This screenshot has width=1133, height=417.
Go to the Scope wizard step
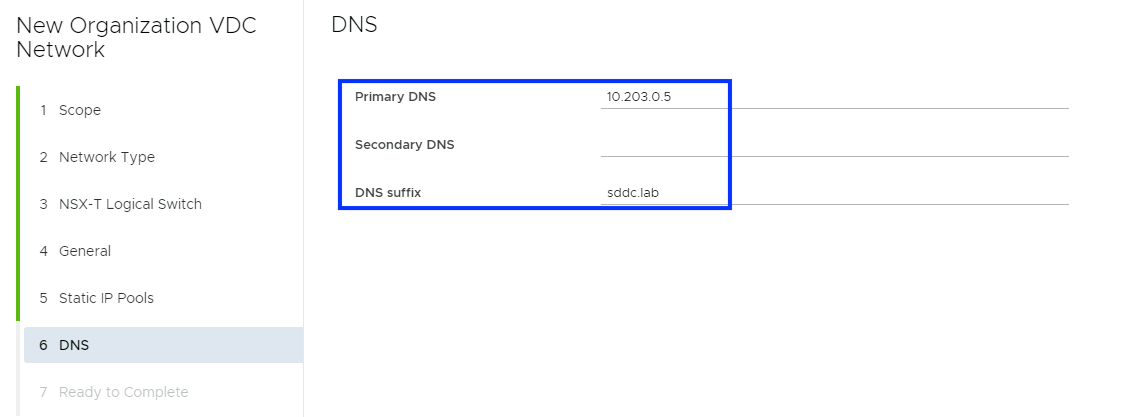pos(80,110)
